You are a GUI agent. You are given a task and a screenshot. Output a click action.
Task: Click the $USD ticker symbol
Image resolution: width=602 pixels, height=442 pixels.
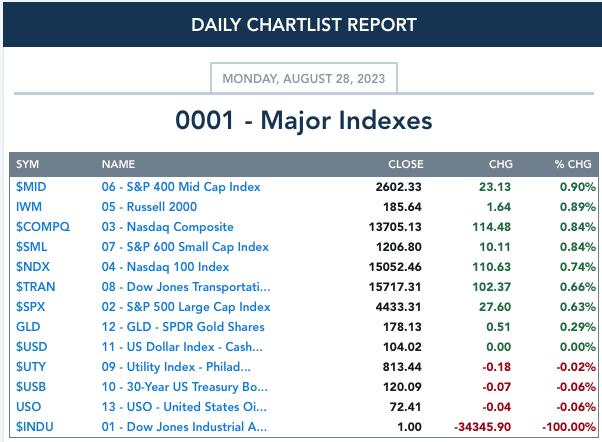pyautogui.click(x=31, y=347)
